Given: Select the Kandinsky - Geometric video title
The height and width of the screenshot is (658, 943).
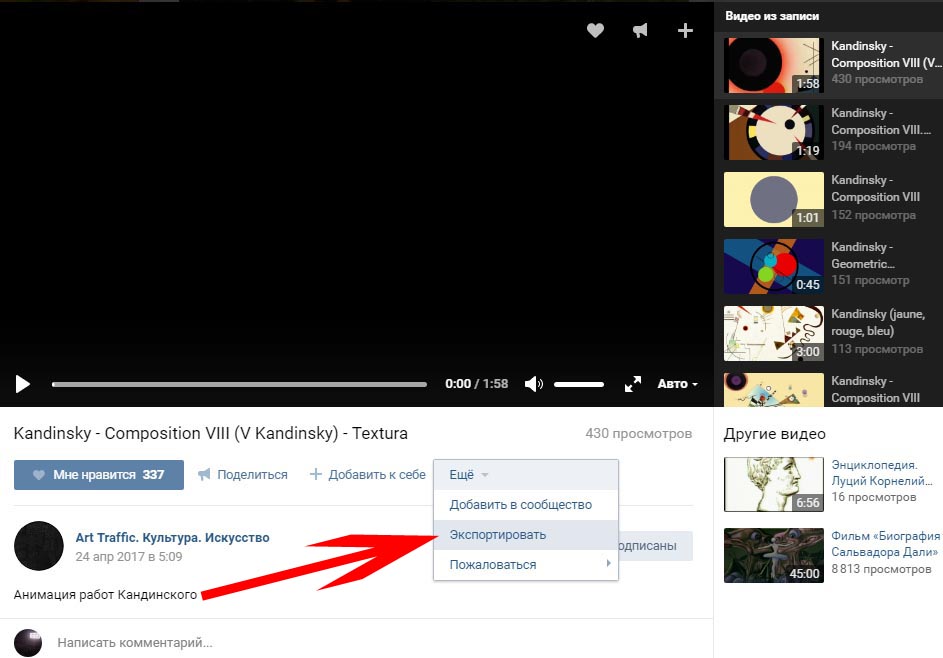Looking at the screenshot, I should [x=863, y=255].
